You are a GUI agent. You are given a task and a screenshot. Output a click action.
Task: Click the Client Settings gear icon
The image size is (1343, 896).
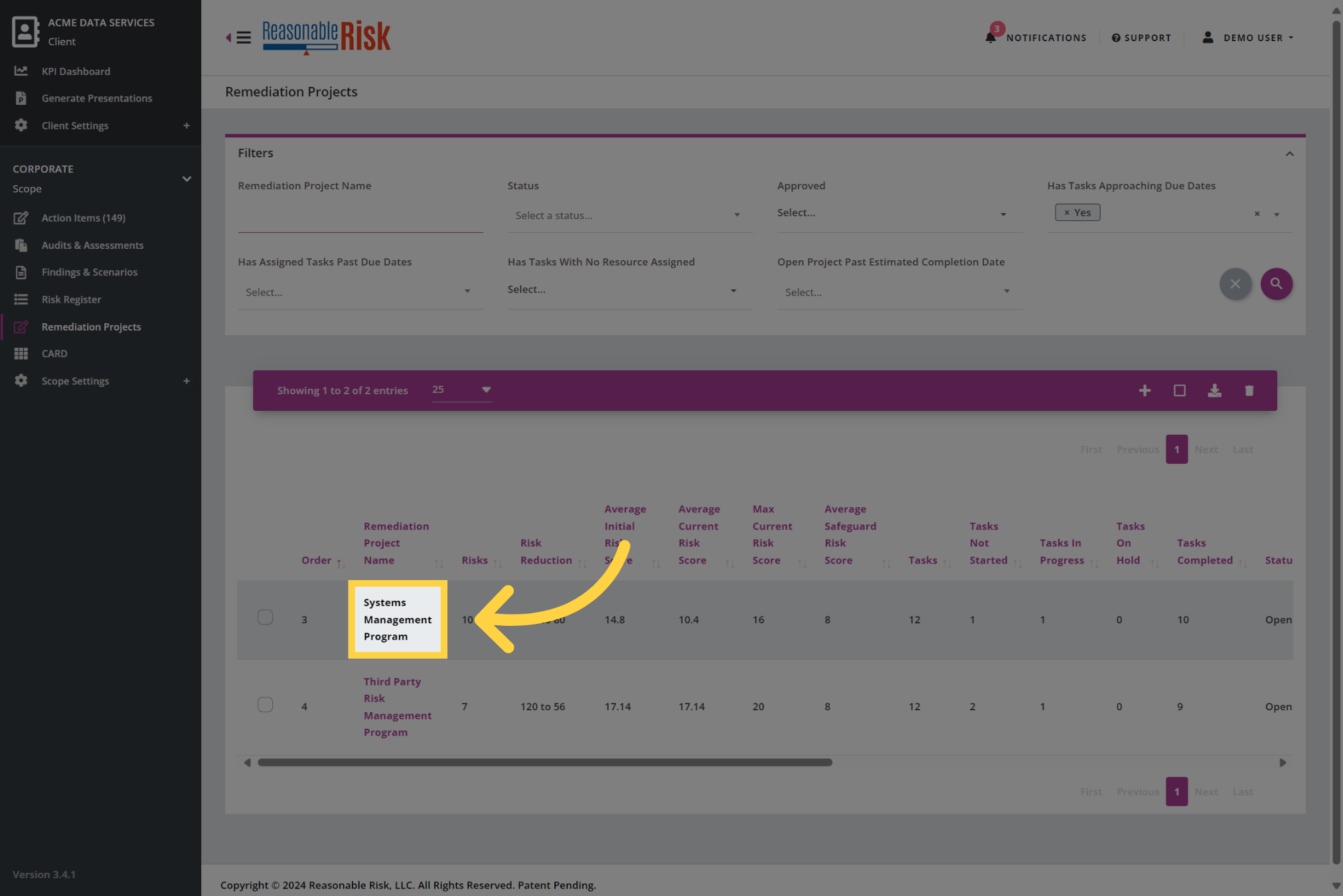pyautogui.click(x=21, y=125)
